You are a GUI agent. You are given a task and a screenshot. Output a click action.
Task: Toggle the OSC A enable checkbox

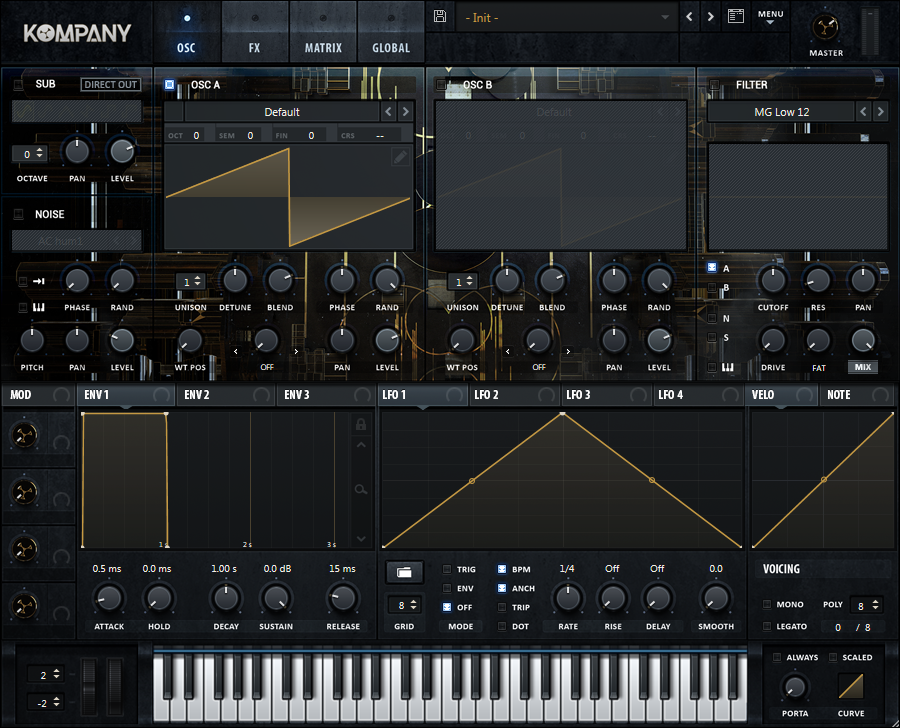169,84
